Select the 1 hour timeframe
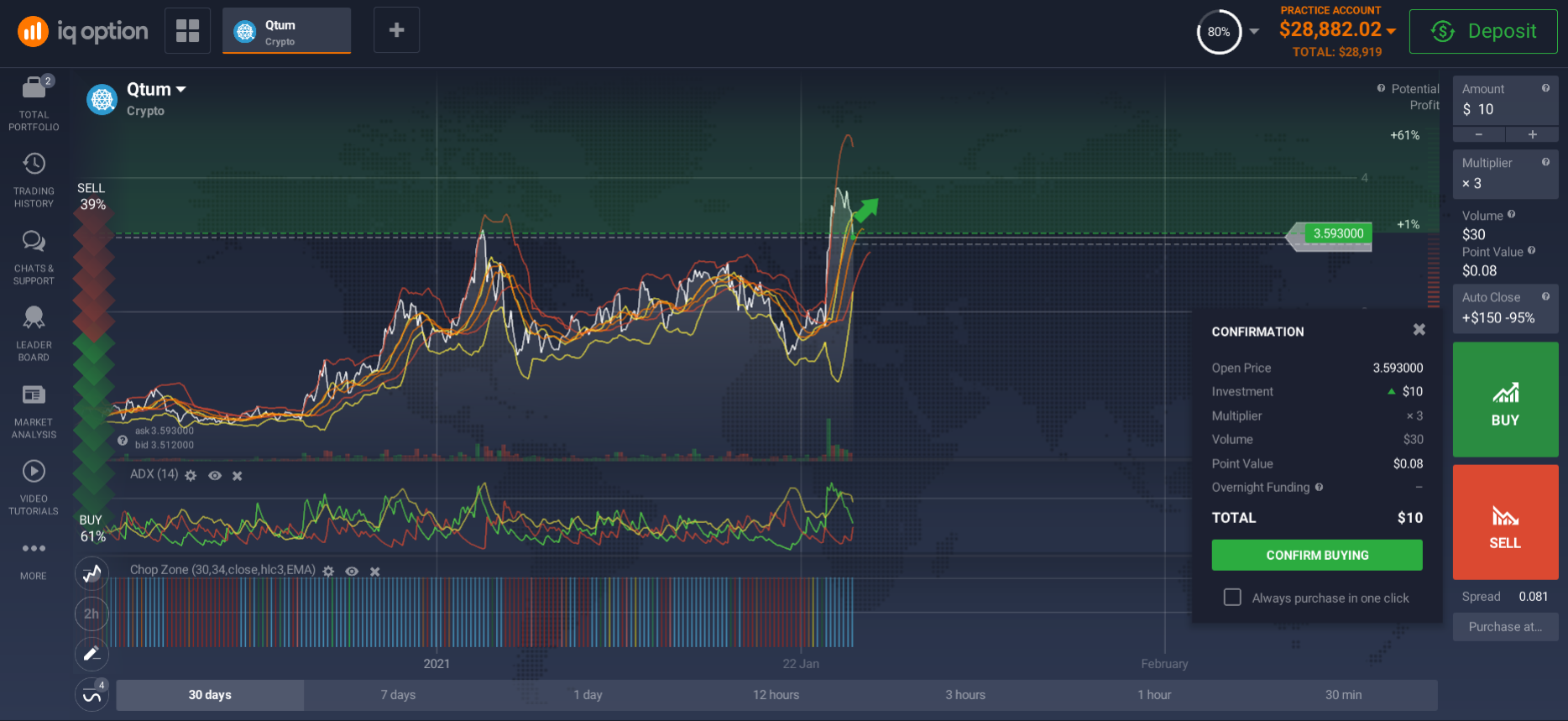1568x721 pixels. [x=1154, y=695]
